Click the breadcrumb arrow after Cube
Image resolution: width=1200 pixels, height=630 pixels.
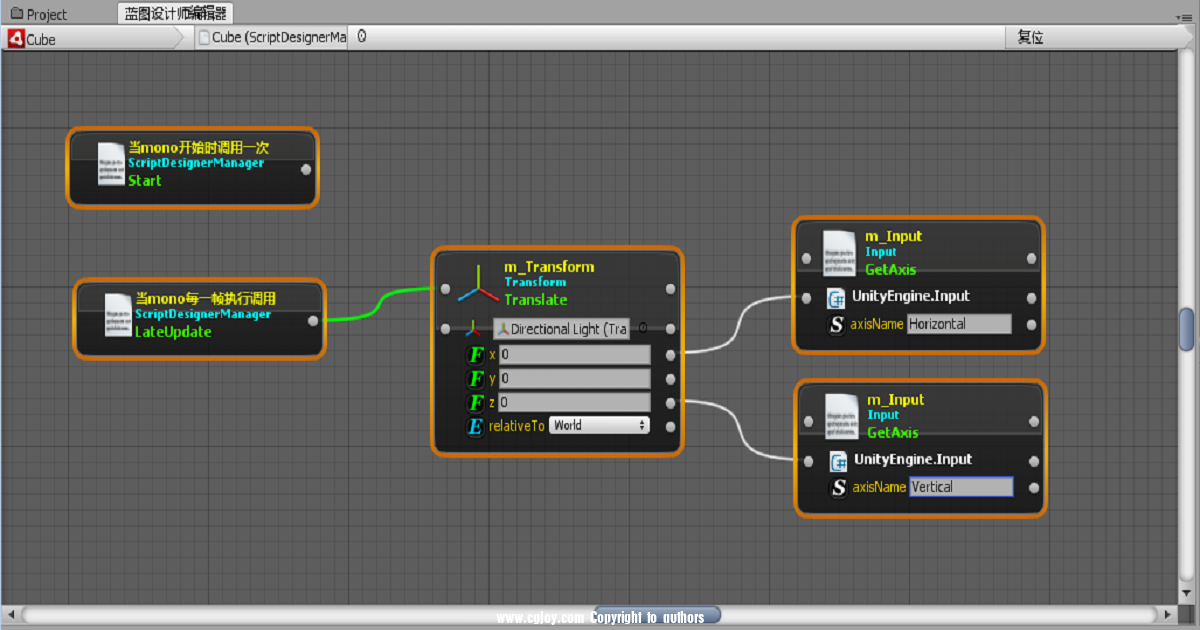point(182,39)
